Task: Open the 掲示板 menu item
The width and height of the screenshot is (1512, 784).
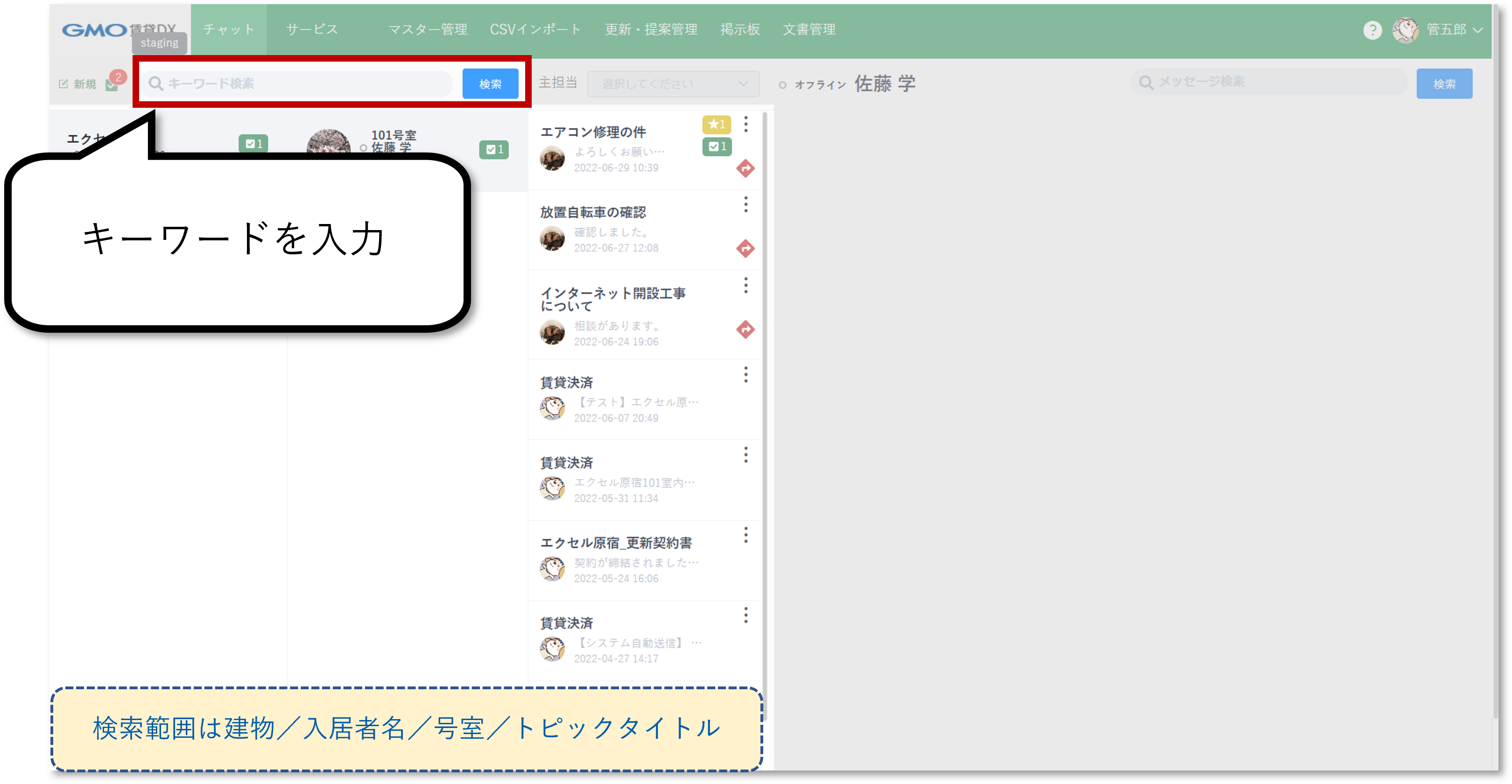Action: click(x=739, y=29)
